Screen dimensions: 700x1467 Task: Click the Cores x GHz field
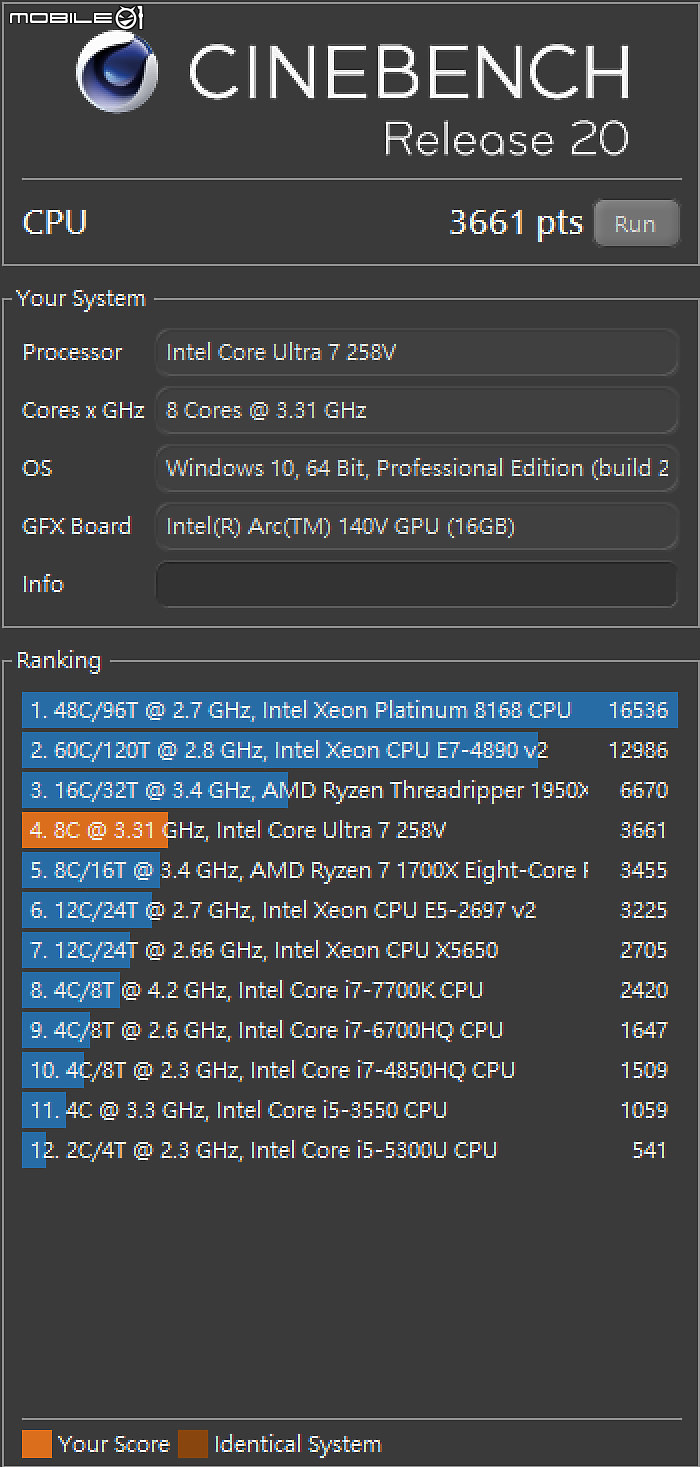click(x=417, y=410)
